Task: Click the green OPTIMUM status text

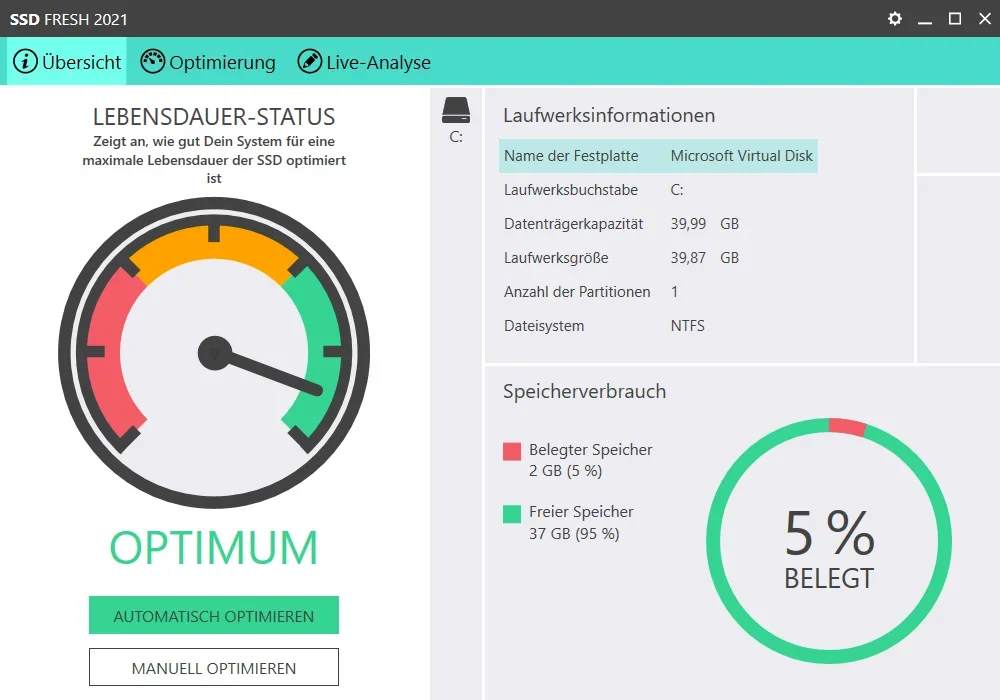Action: click(x=214, y=548)
